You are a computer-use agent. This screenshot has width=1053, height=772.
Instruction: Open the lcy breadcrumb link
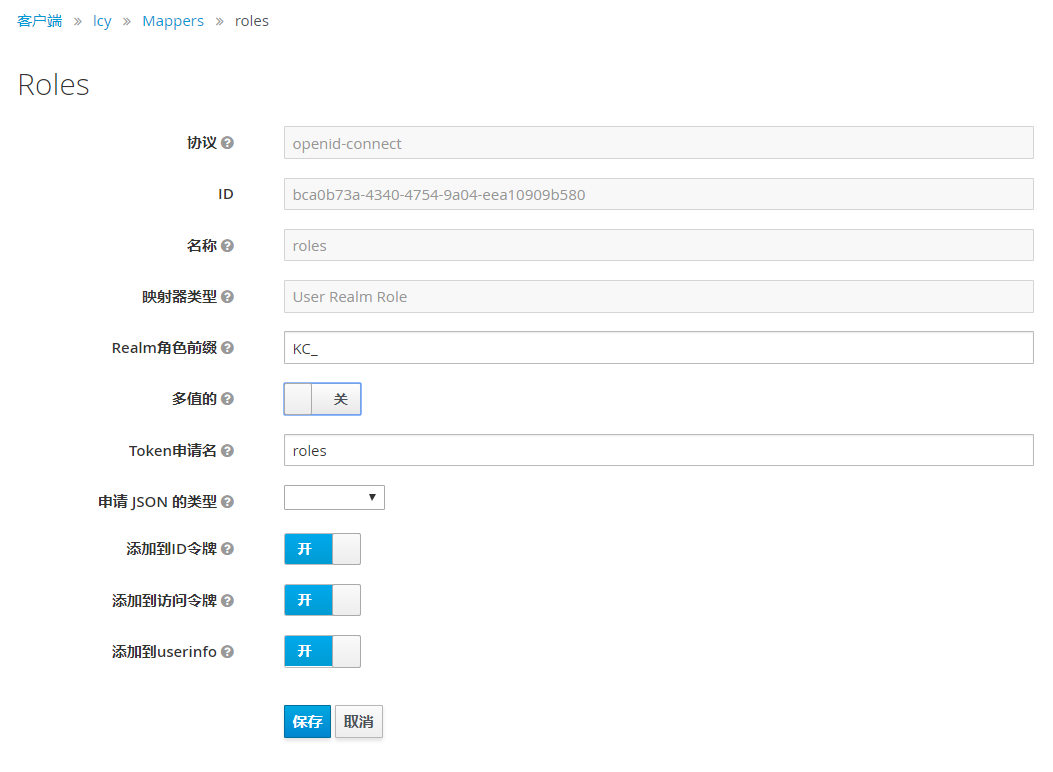click(x=102, y=21)
